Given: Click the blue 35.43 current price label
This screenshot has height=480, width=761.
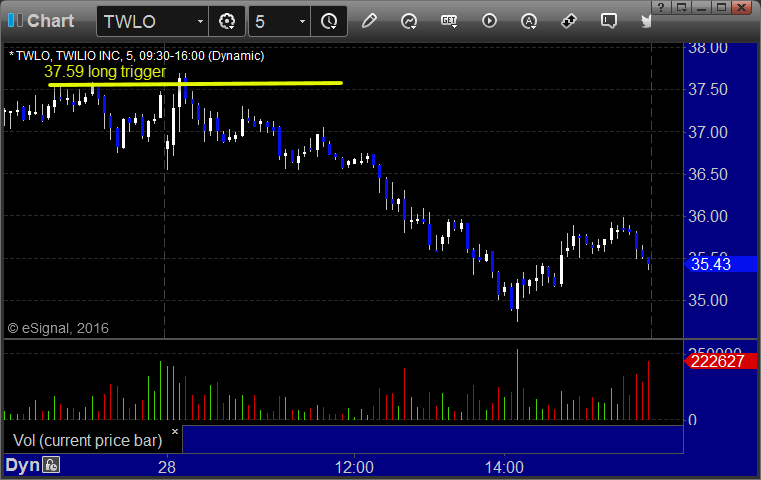Looking at the screenshot, I should pos(720,264).
